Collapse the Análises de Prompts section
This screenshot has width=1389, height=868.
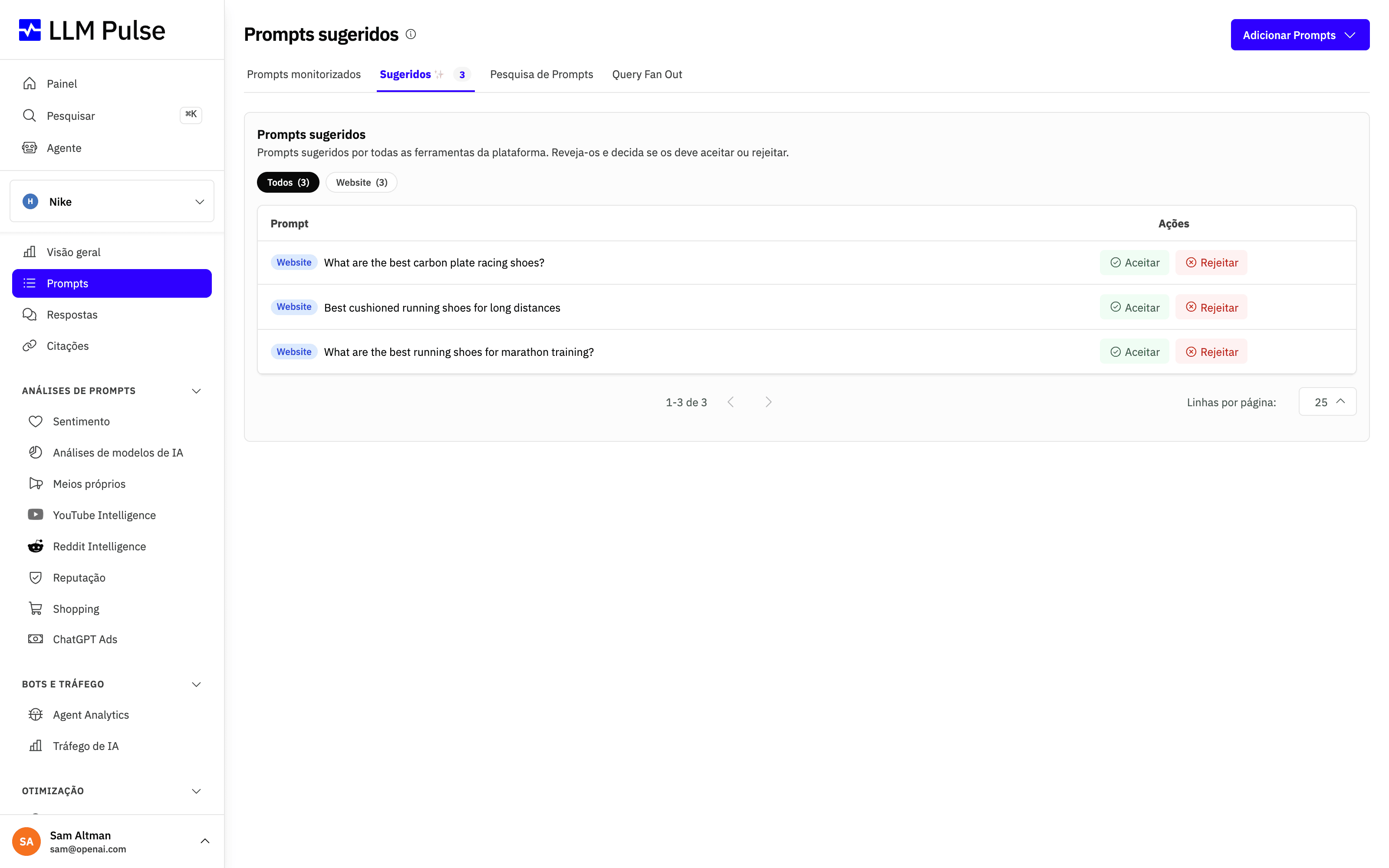(x=196, y=391)
